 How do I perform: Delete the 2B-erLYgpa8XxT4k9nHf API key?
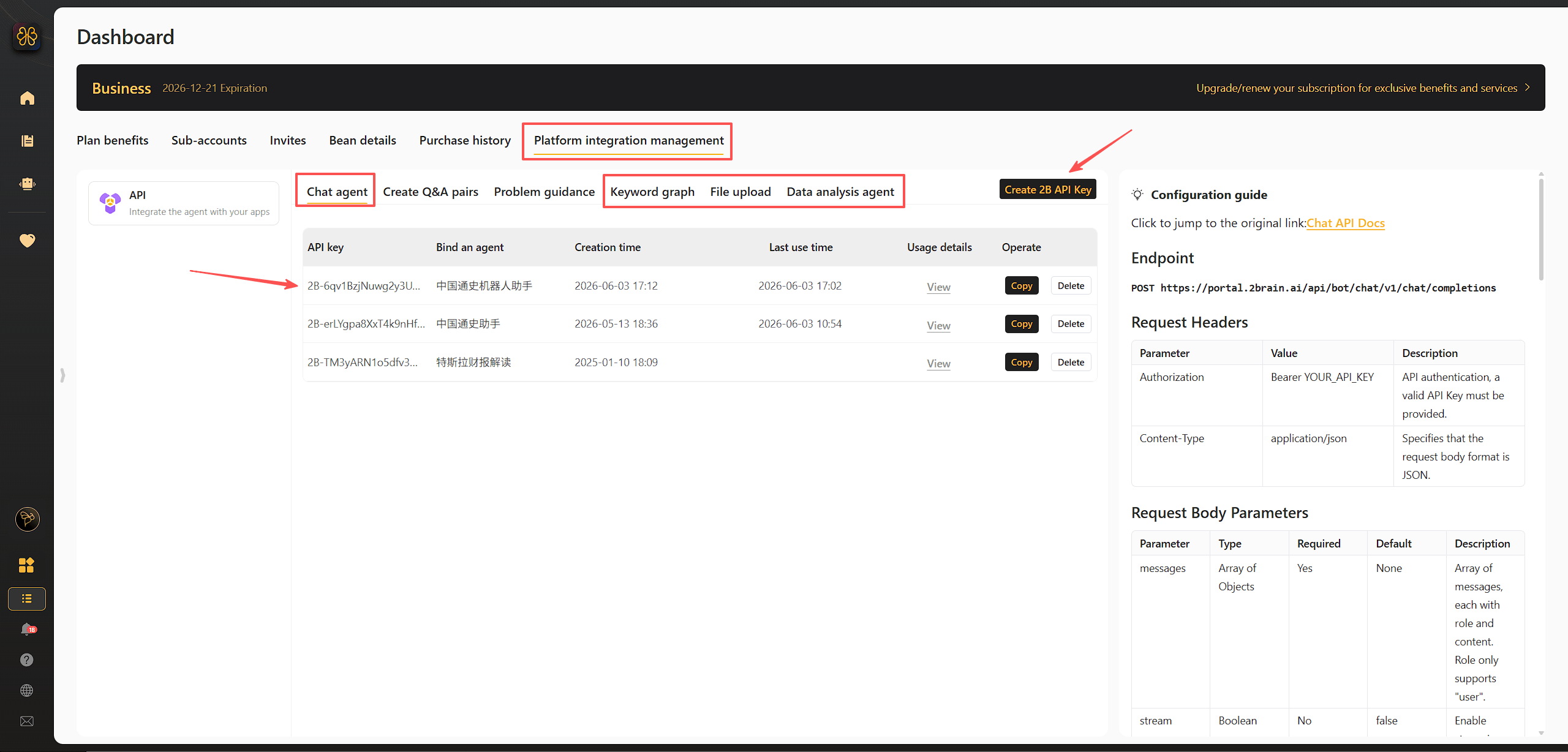pos(1071,323)
